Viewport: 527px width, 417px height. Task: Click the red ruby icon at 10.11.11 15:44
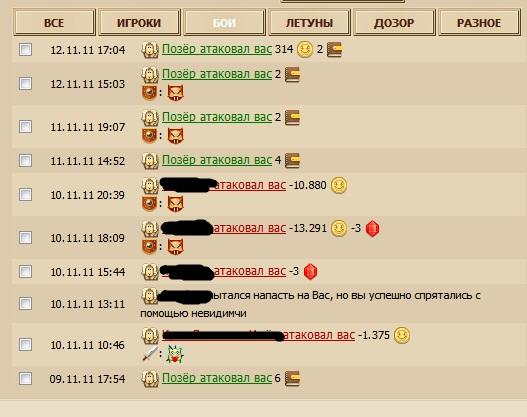pos(310,272)
